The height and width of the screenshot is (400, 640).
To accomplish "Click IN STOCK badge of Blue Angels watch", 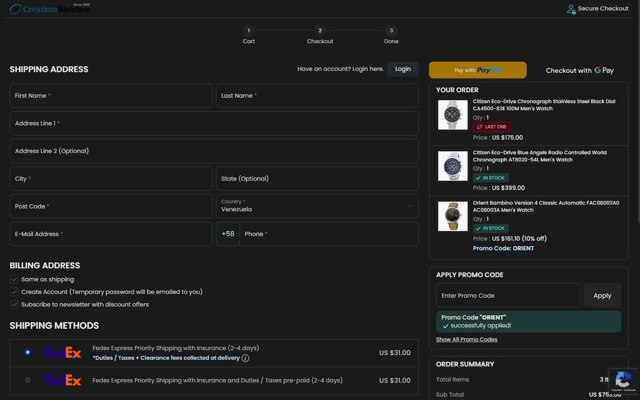I will (490, 178).
